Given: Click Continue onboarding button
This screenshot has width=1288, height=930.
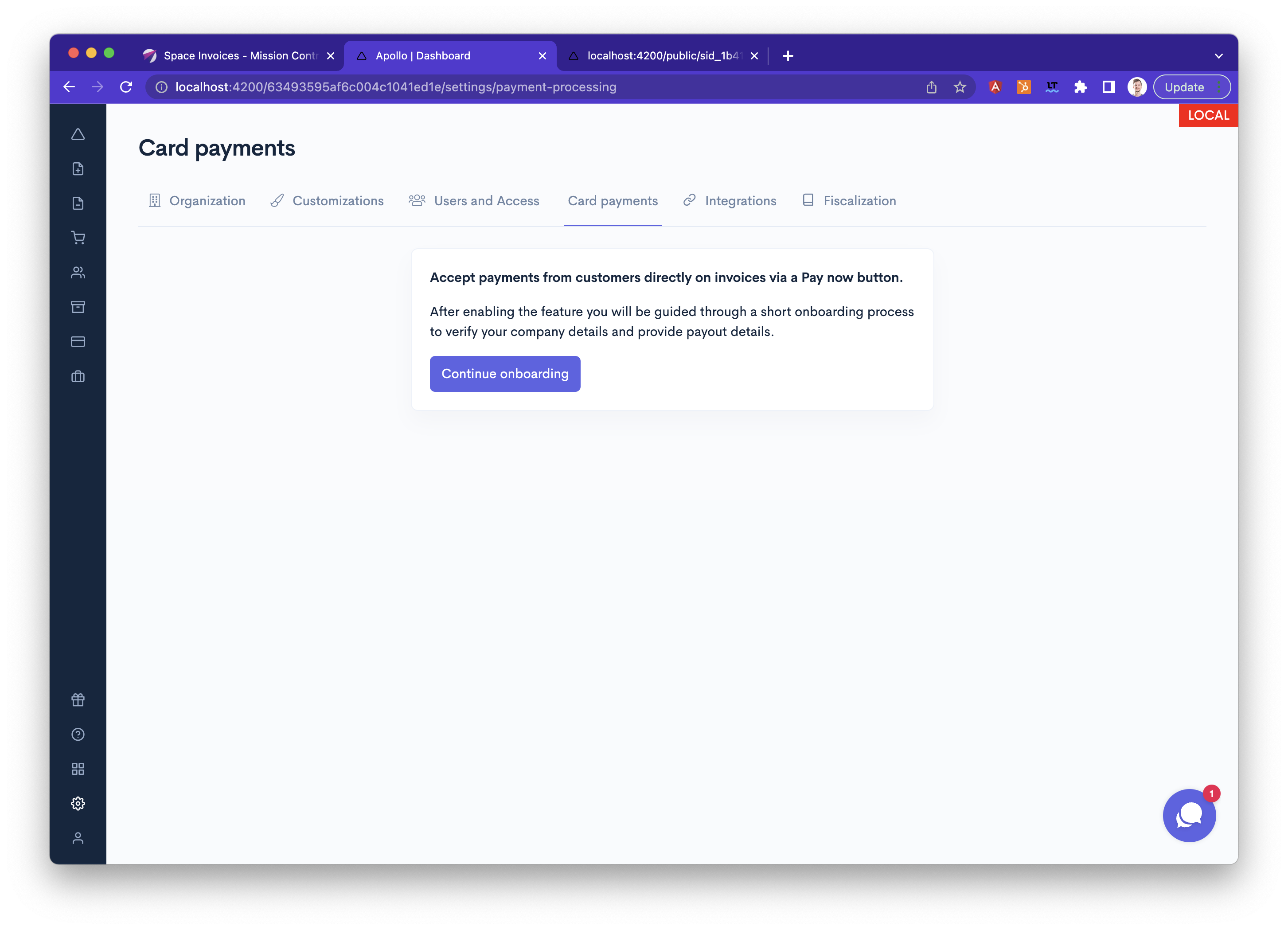Looking at the screenshot, I should 505,373.
